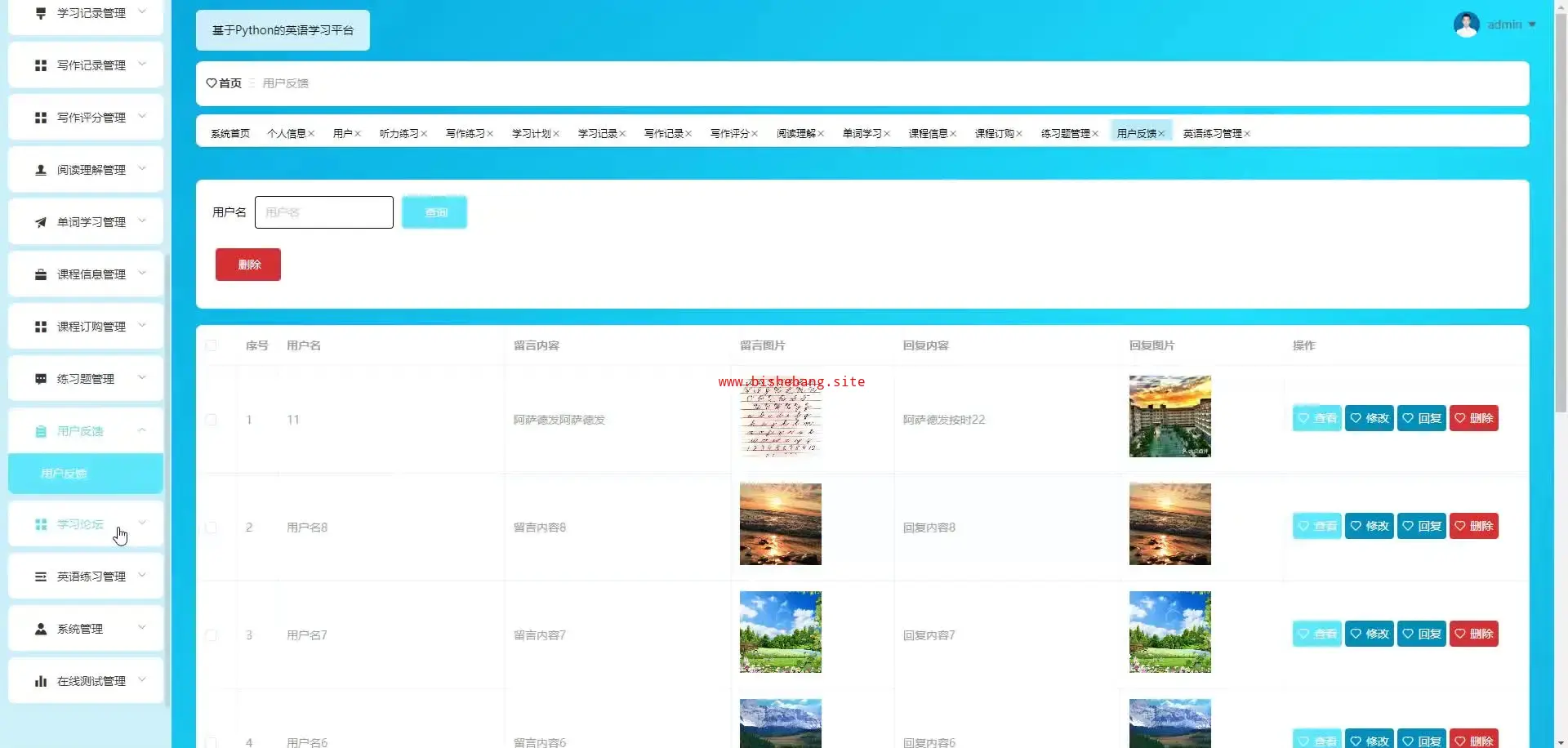Click 查看 button for row user 11

click(x=1317, y=418)
